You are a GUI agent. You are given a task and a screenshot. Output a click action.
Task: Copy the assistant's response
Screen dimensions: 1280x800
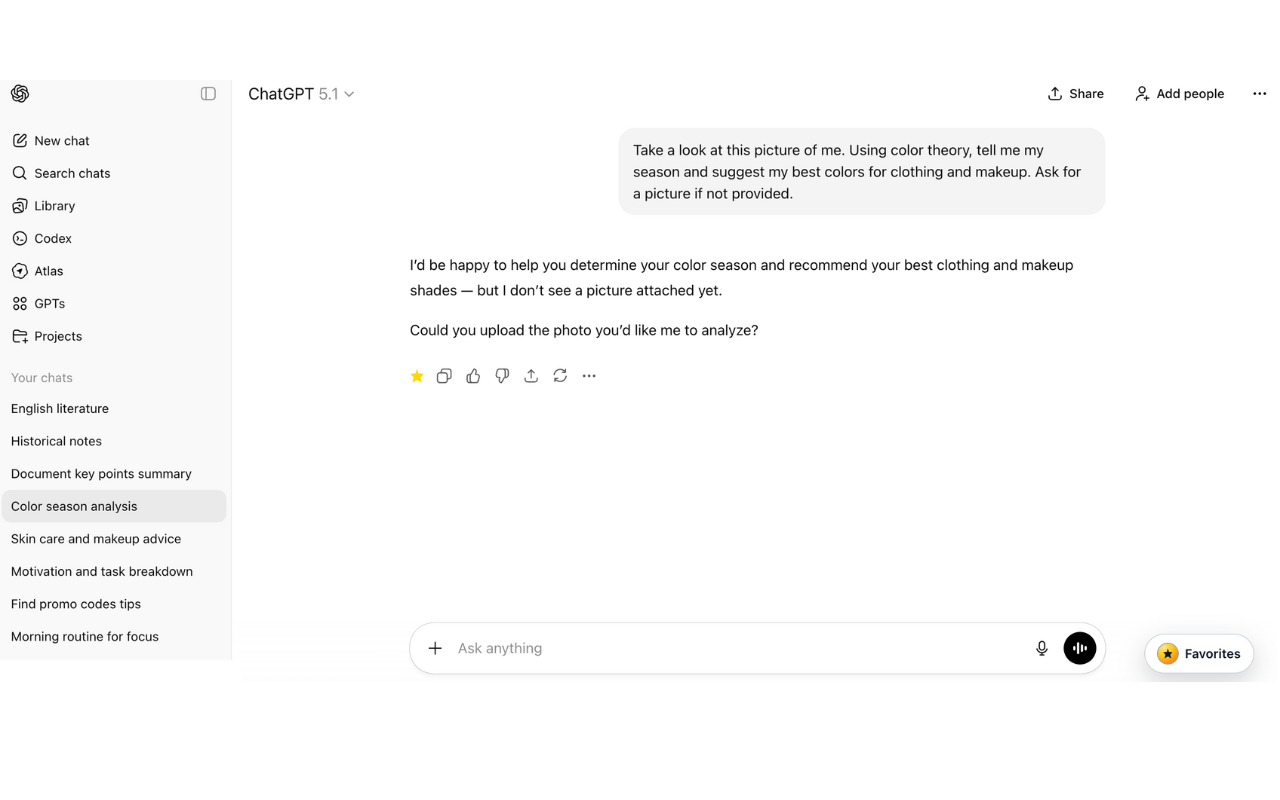444,375
